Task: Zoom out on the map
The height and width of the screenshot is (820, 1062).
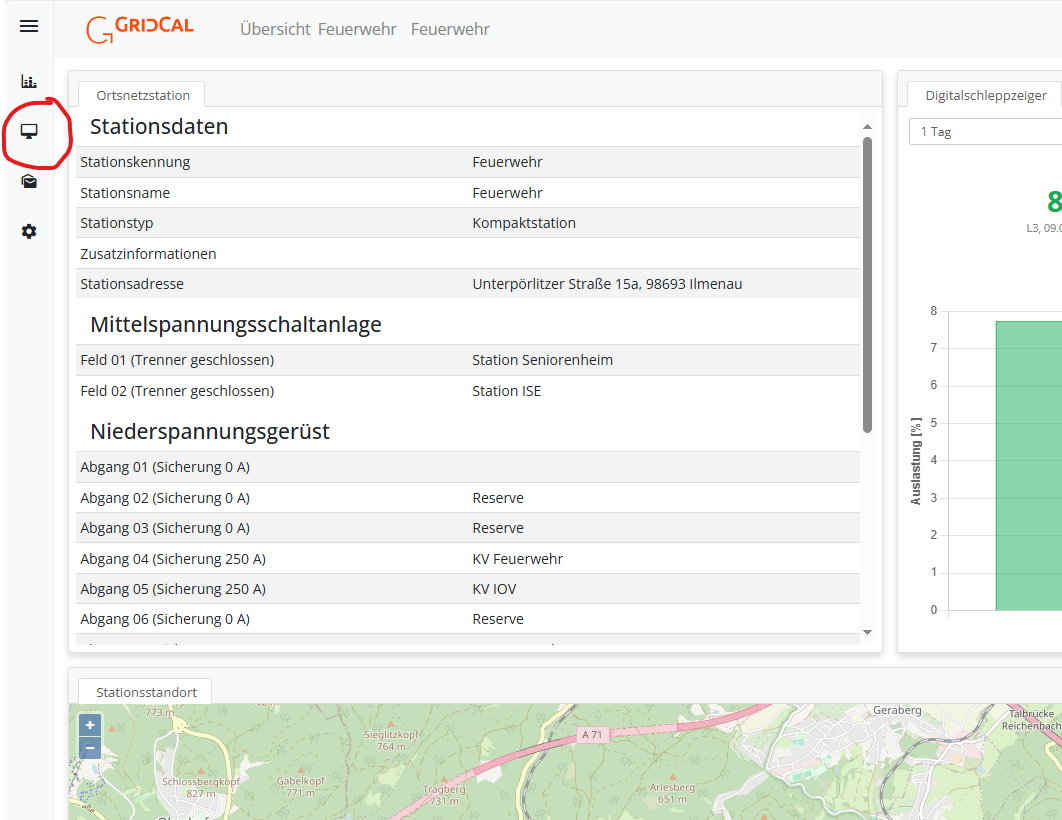Action: coord(90,748)
